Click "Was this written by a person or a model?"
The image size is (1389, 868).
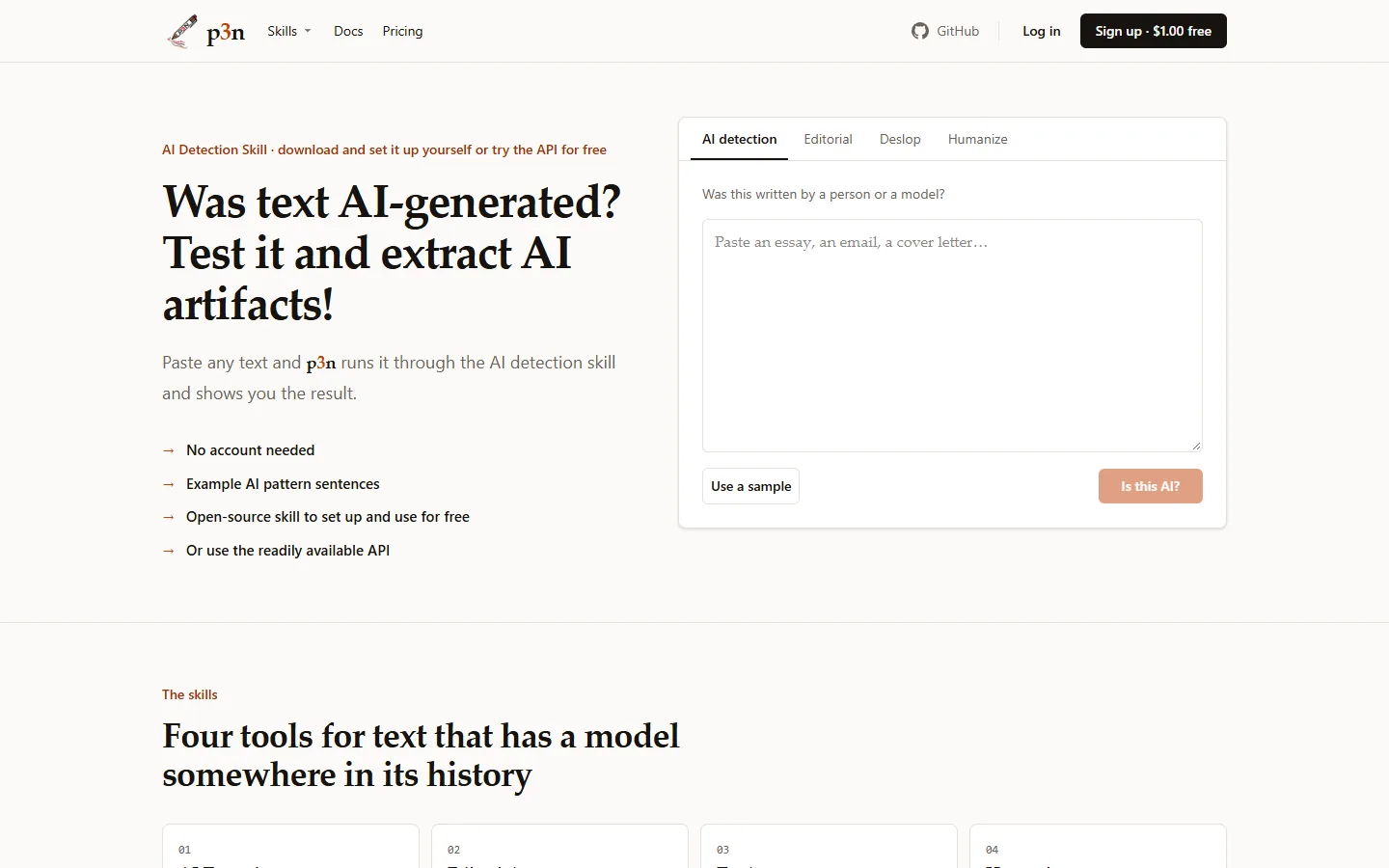[824, 194]
